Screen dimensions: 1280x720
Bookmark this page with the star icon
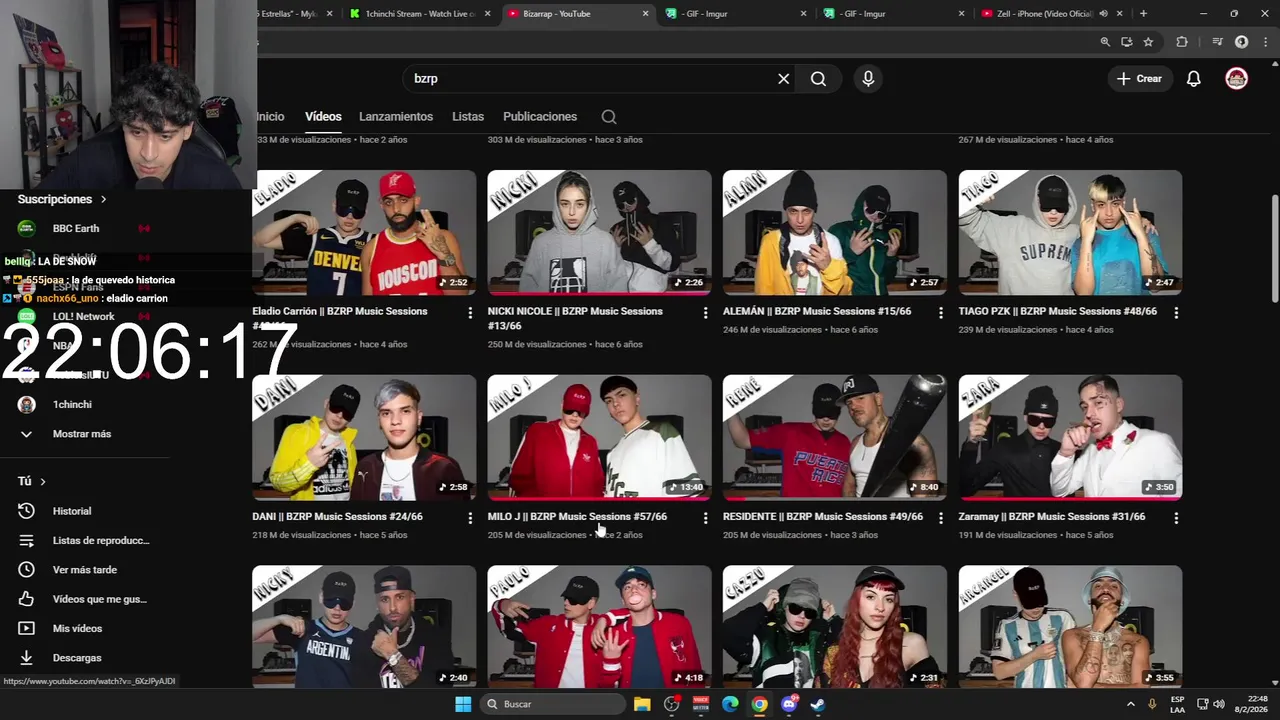pyautogui.click(x=1148, y=42)
